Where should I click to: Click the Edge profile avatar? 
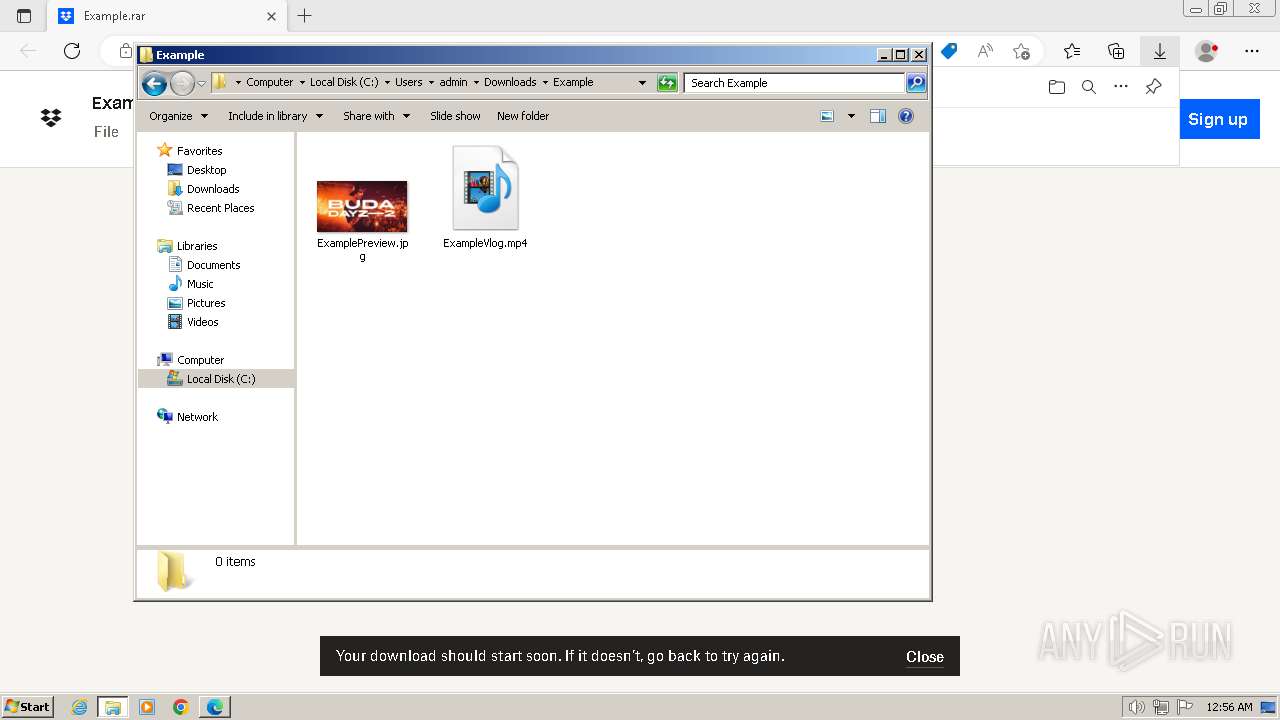(1207, 51)
